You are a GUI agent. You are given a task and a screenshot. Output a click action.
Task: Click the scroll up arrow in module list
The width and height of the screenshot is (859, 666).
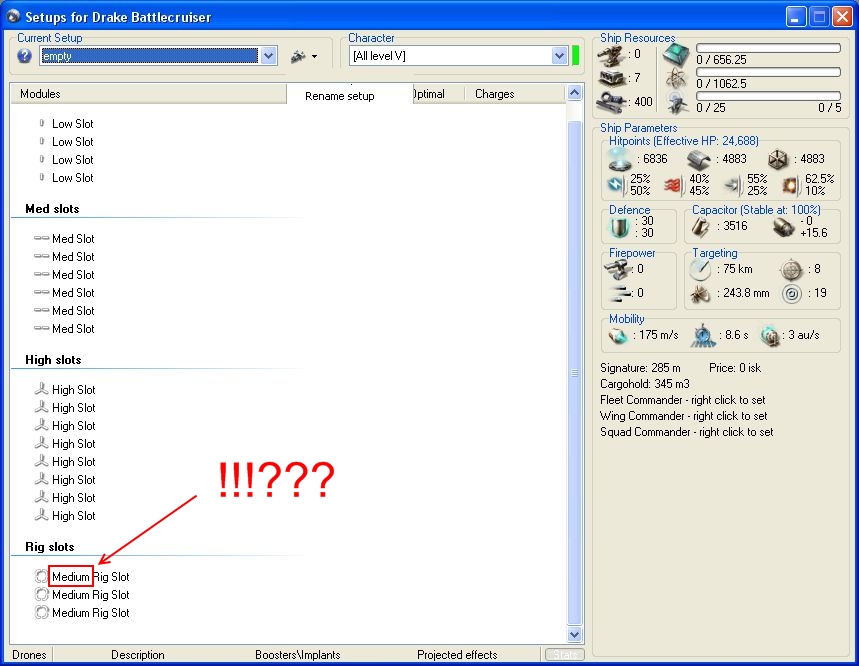(574, 93)
